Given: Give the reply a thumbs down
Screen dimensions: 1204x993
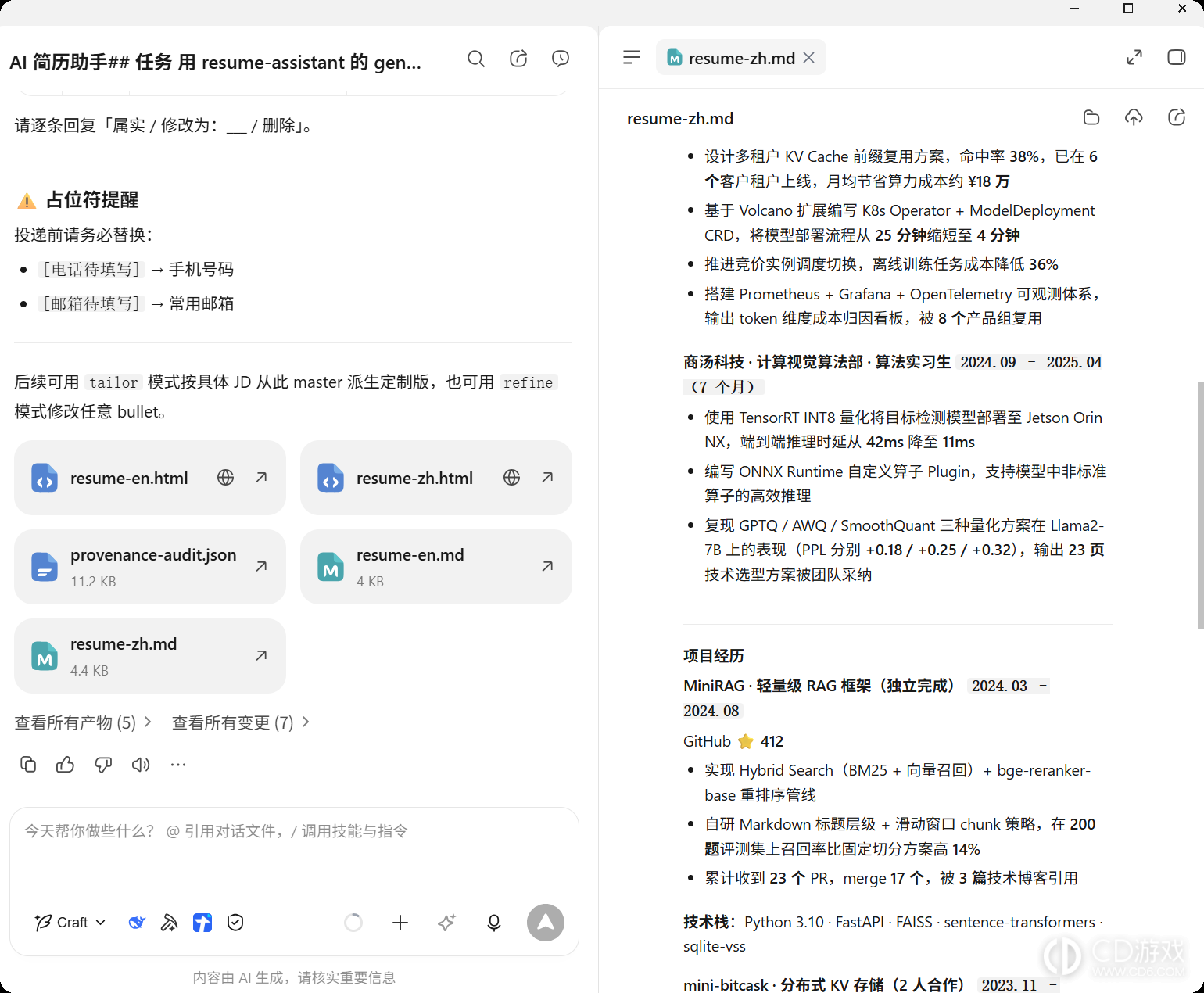Looking at the screenshot, I should tap(103, 765).
